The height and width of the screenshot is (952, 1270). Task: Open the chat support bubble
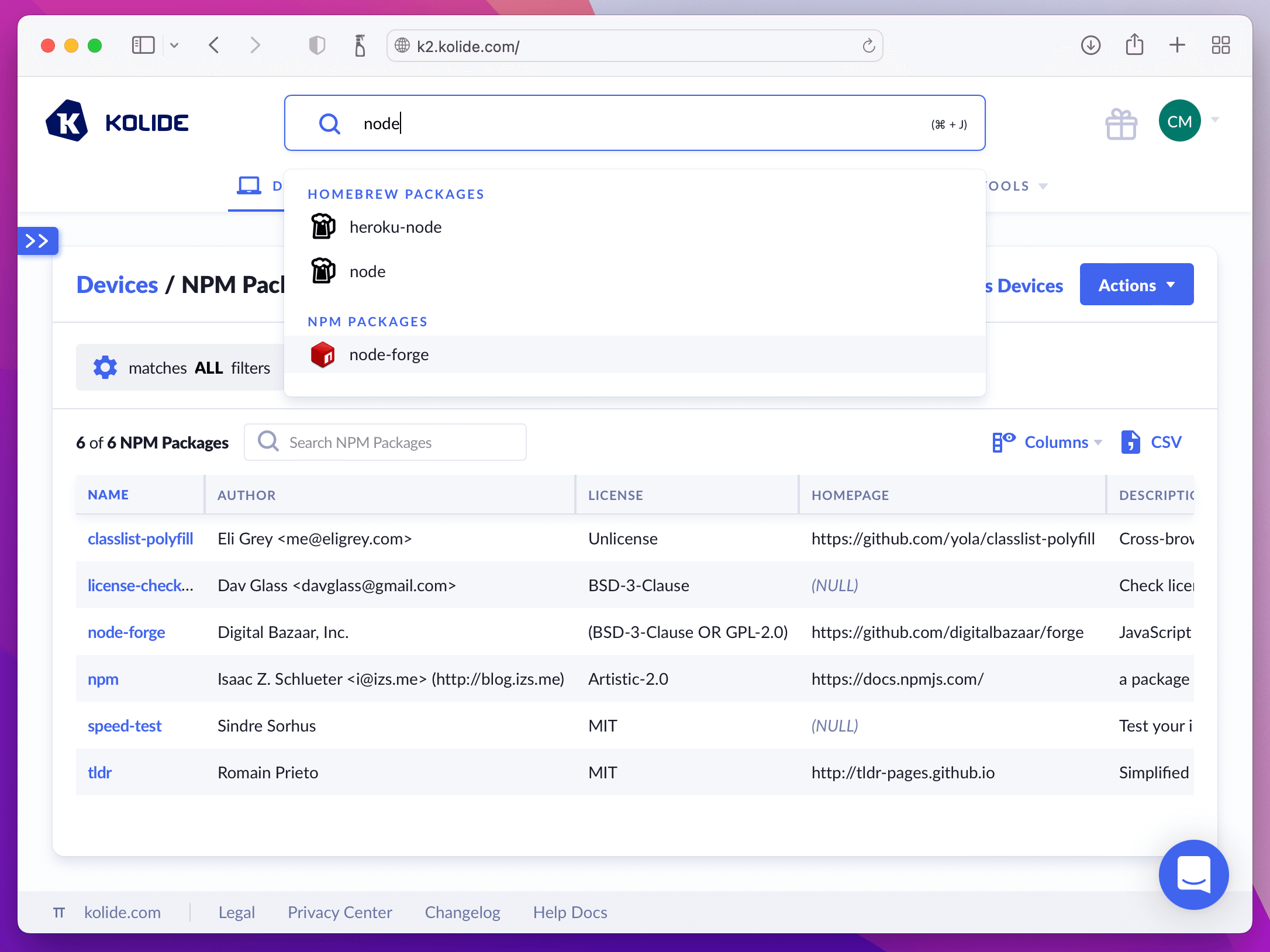pos(1193,874)
